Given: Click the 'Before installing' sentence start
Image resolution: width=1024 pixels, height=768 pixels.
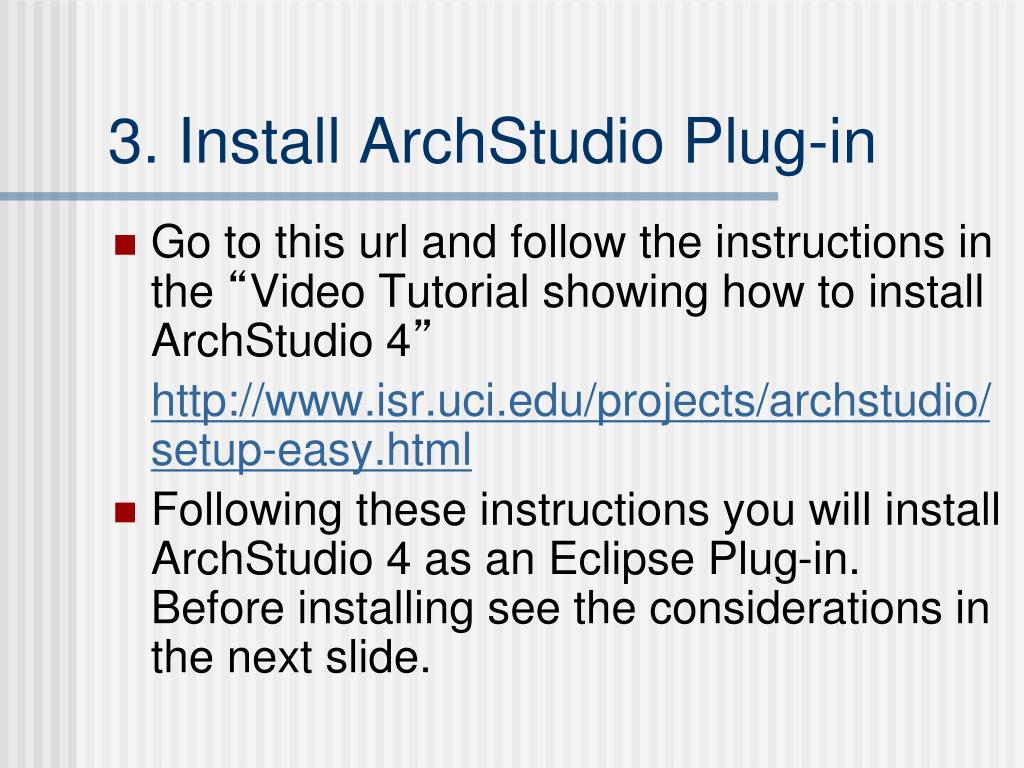Looking at the screenshot, I should (x=312, y=608).
